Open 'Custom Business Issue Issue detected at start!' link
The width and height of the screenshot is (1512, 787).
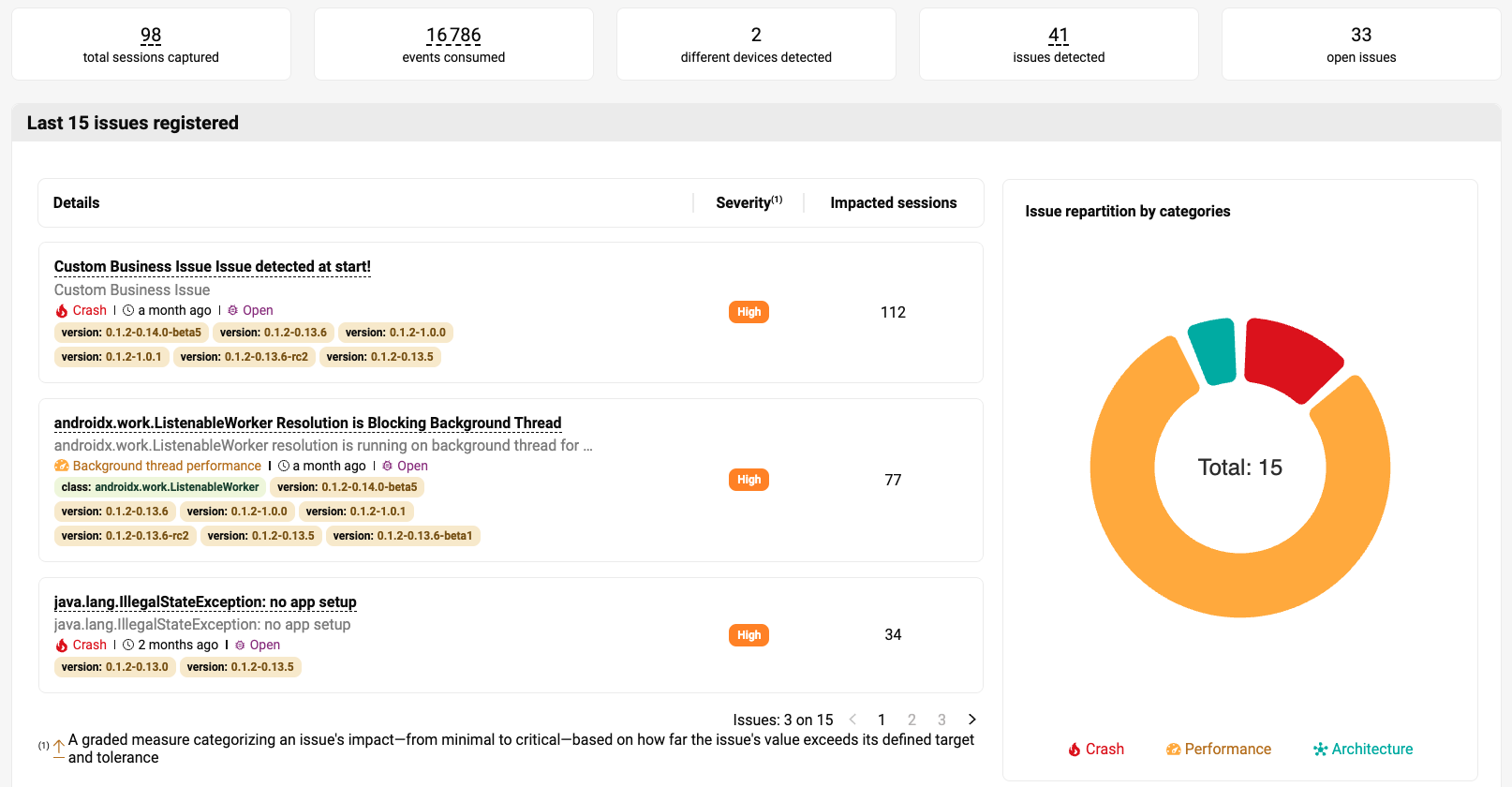point(213,267)
